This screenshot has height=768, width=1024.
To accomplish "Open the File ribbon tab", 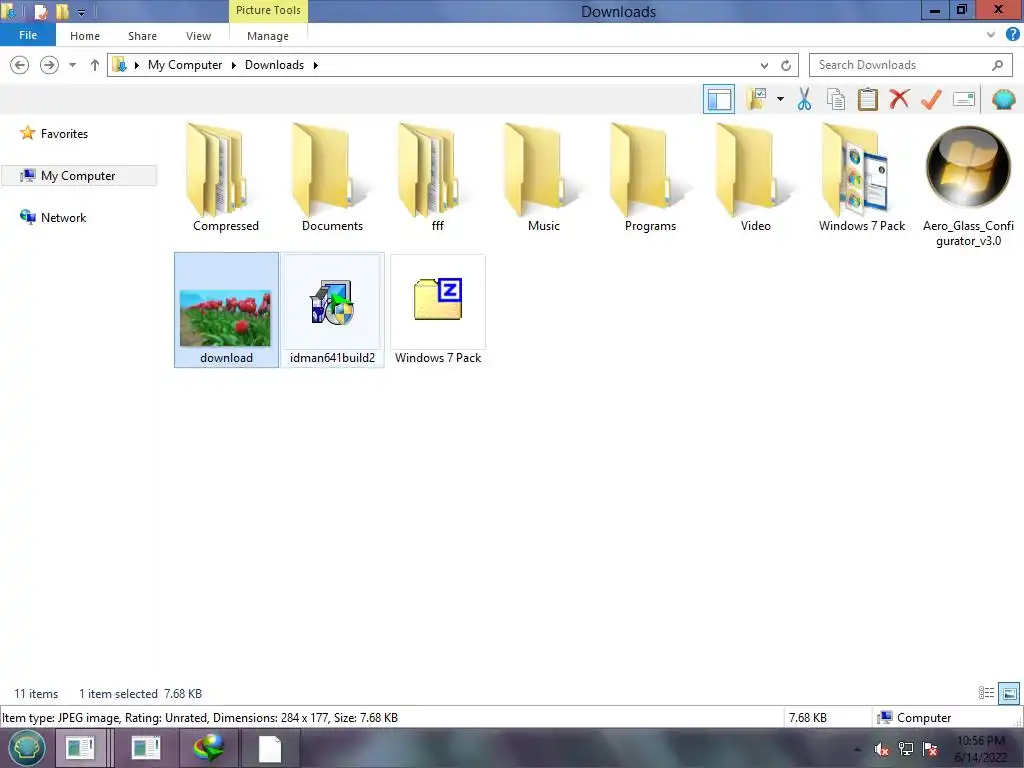I will (27, 35).
